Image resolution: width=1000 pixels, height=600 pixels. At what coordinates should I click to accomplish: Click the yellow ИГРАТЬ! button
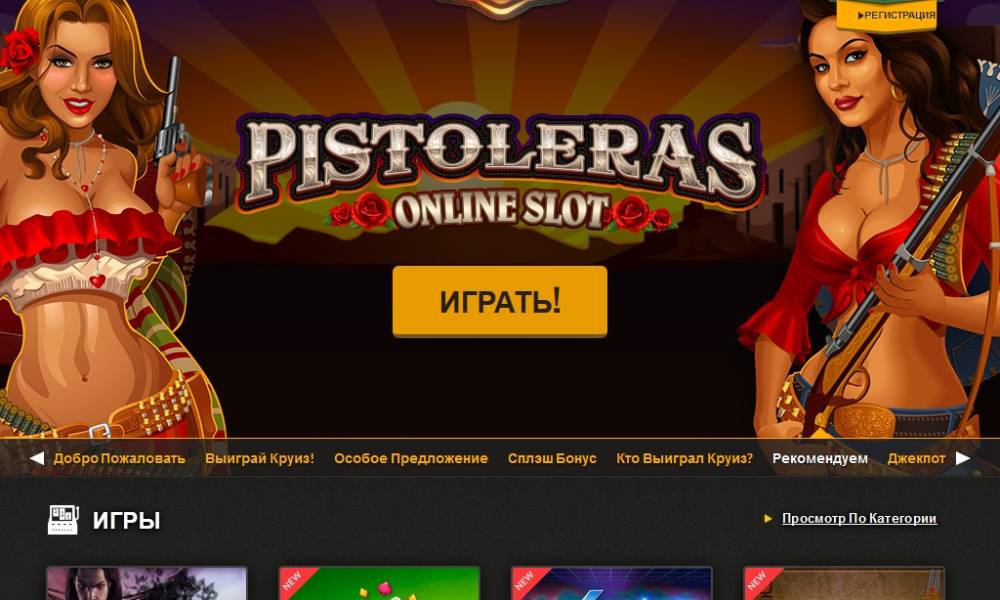499,301
